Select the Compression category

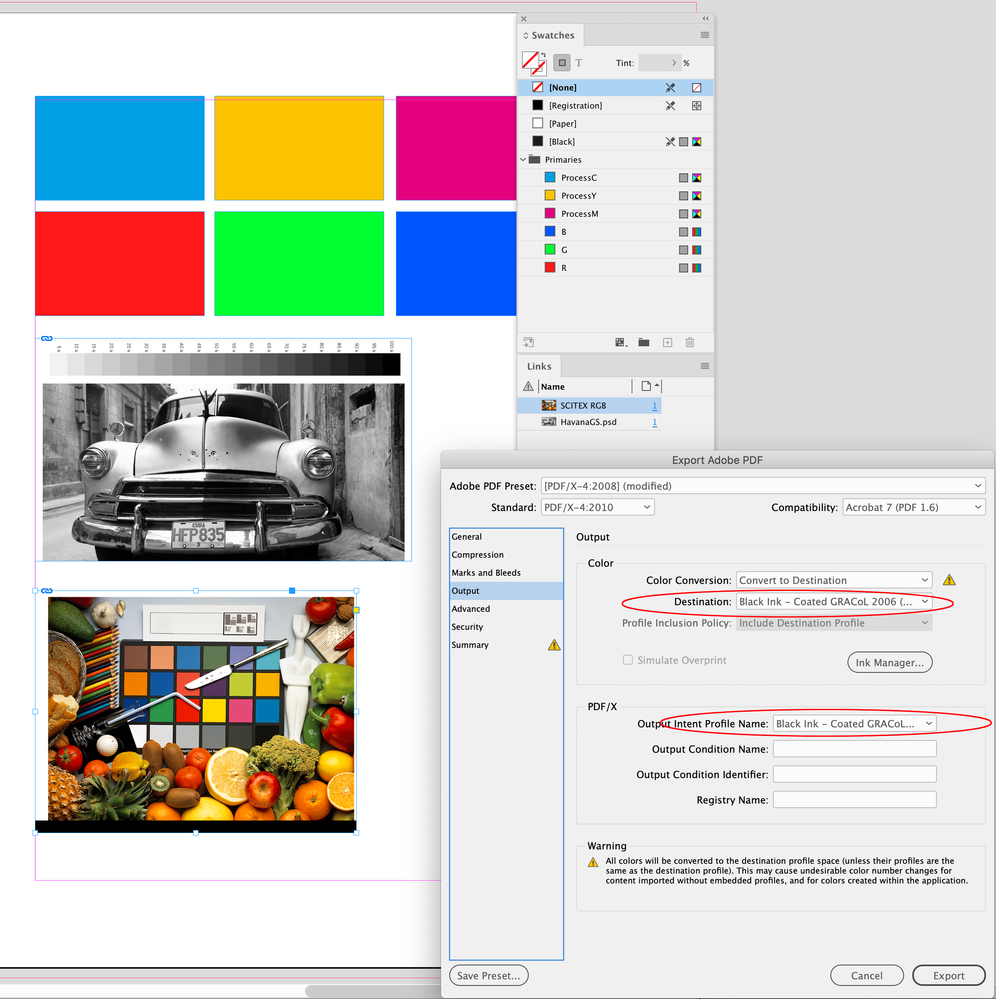point(506,555)
